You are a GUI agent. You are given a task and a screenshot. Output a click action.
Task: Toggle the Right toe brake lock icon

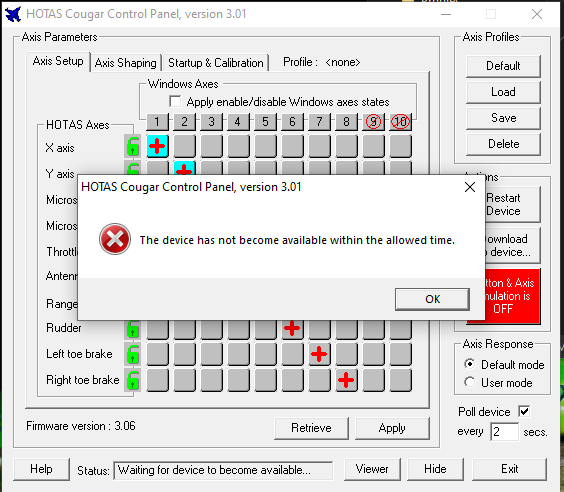[132, 380]
